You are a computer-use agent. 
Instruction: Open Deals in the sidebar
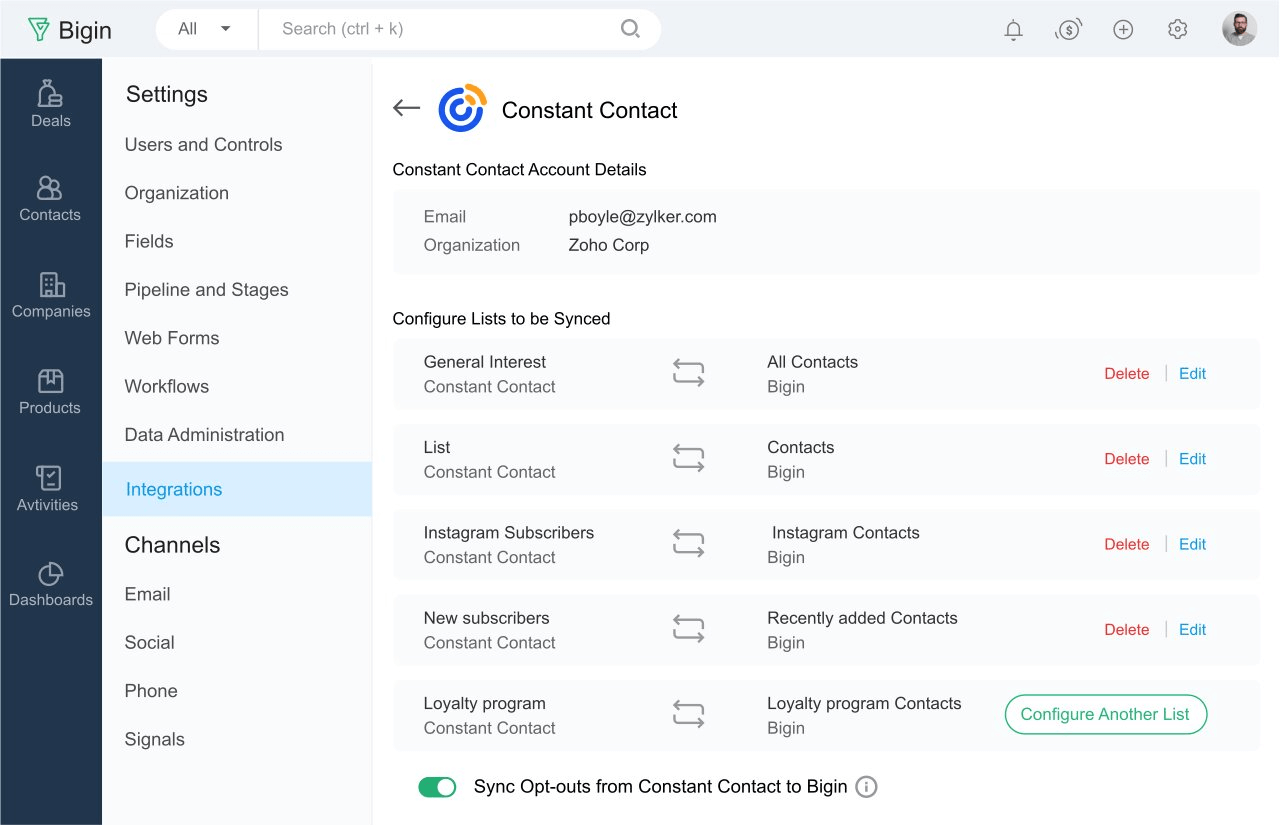(x=50, y=105)
